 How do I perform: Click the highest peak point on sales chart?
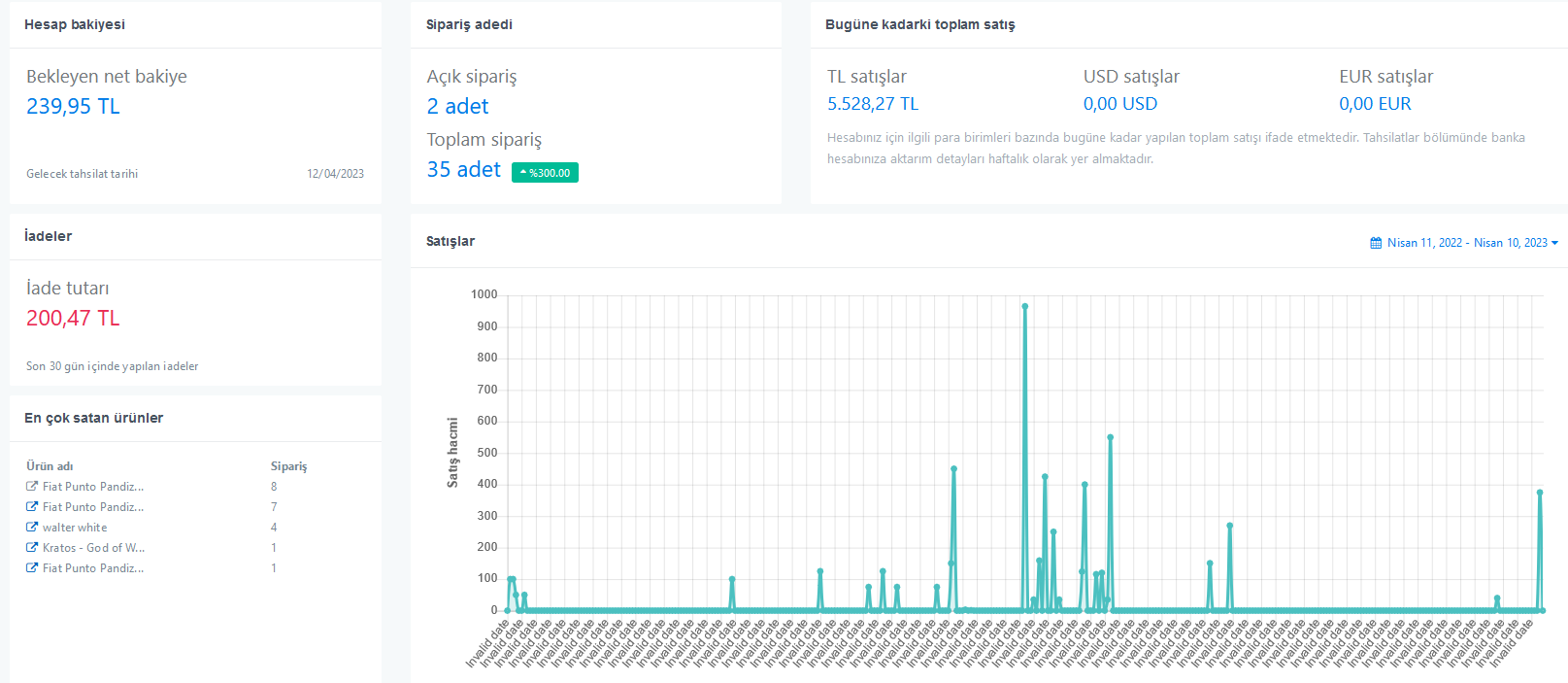(x=1024, y=306)
